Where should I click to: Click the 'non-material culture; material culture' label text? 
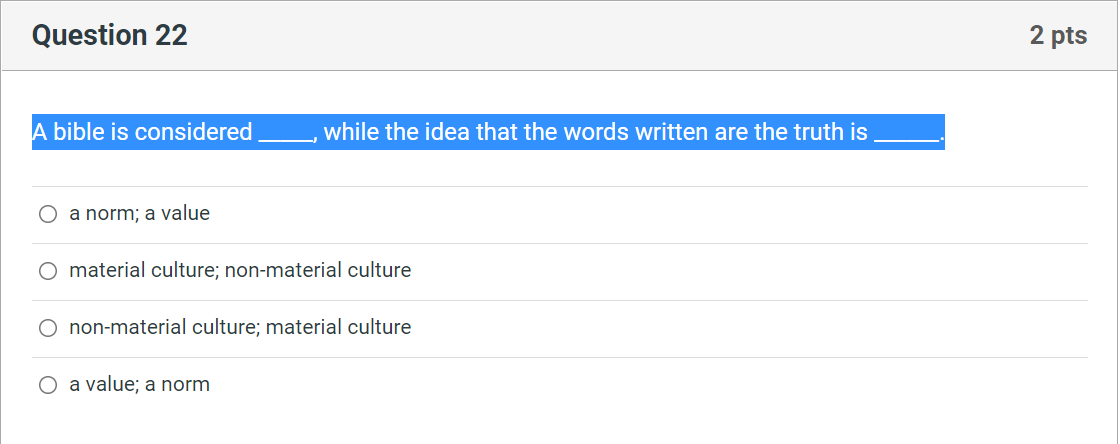click(240, 328)
